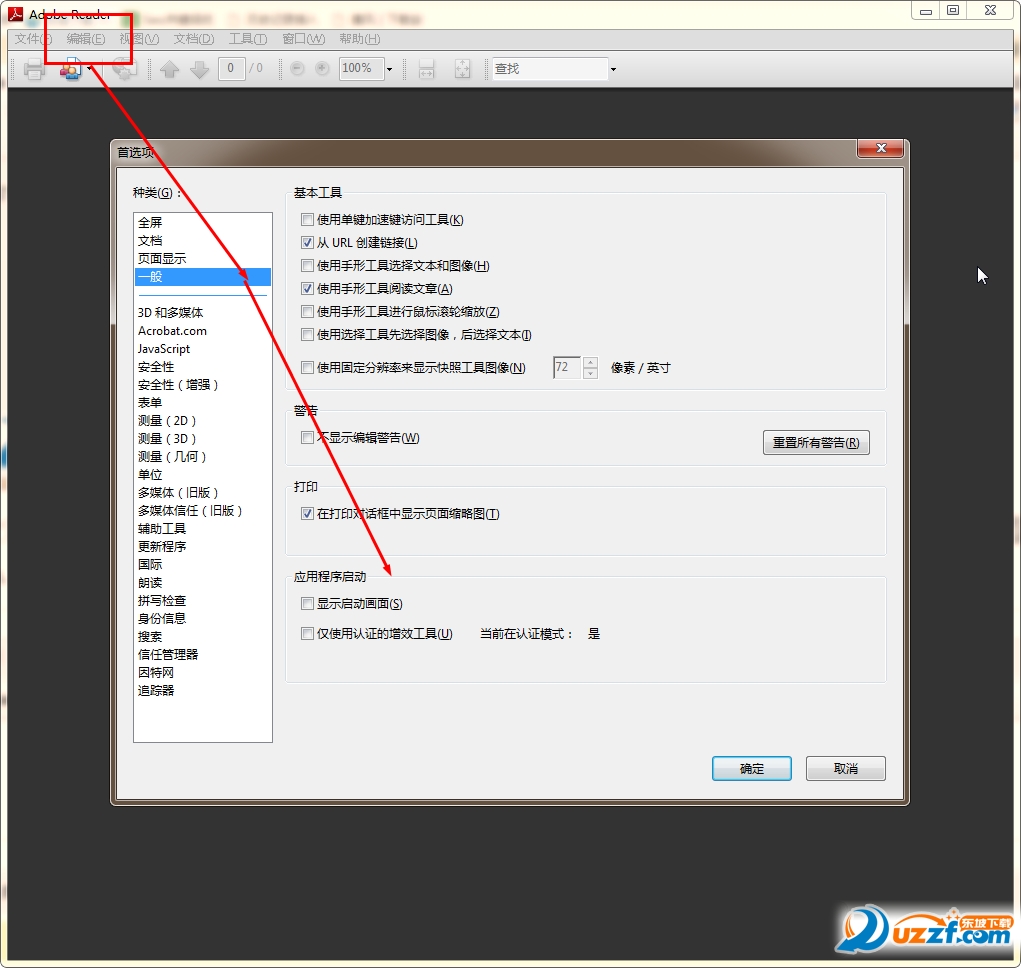The height and width of the screenshot is (968, 1021).
Task: Open the 文档 menu
Action: [193, 39]
